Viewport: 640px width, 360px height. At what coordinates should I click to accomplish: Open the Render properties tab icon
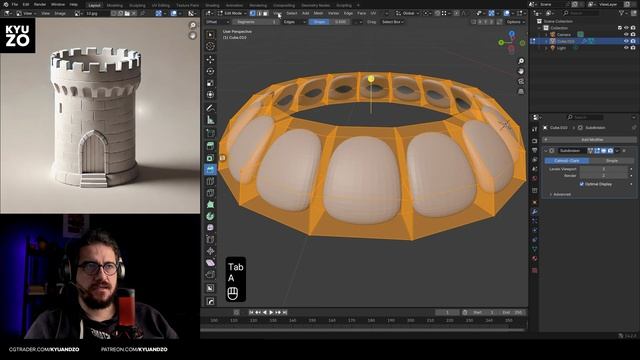click(535, 141)
